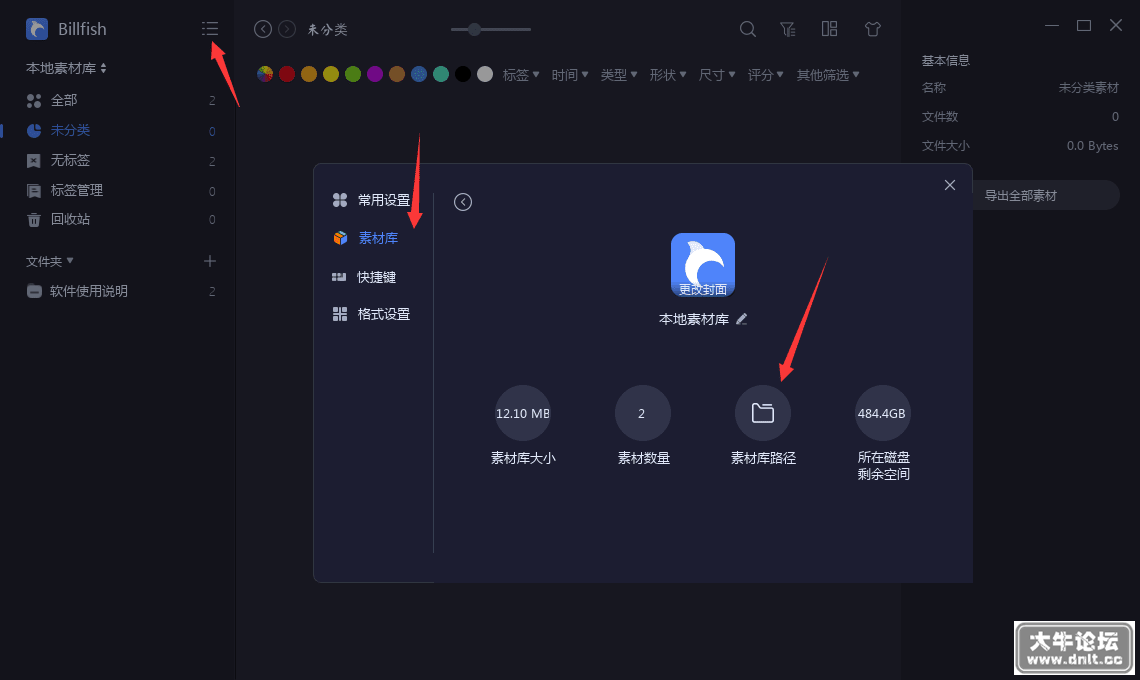Image resolution: width=1140 pixels, height=680 pixels.
Task: Filter by the green color swatch
Action: point(353,74)
